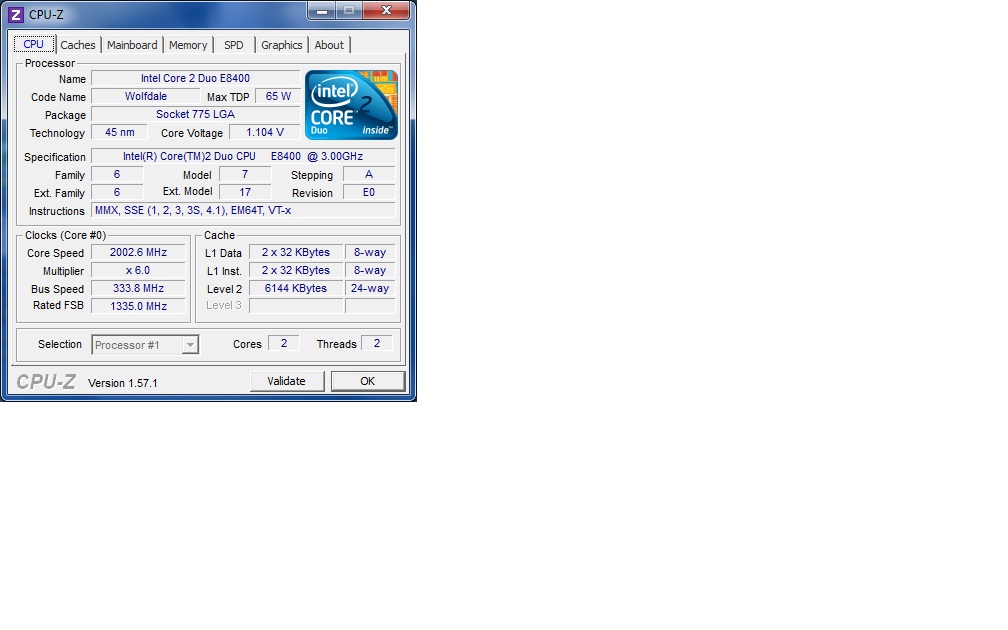
Task: Show the About tab
Action: click(x=328, y=45)
